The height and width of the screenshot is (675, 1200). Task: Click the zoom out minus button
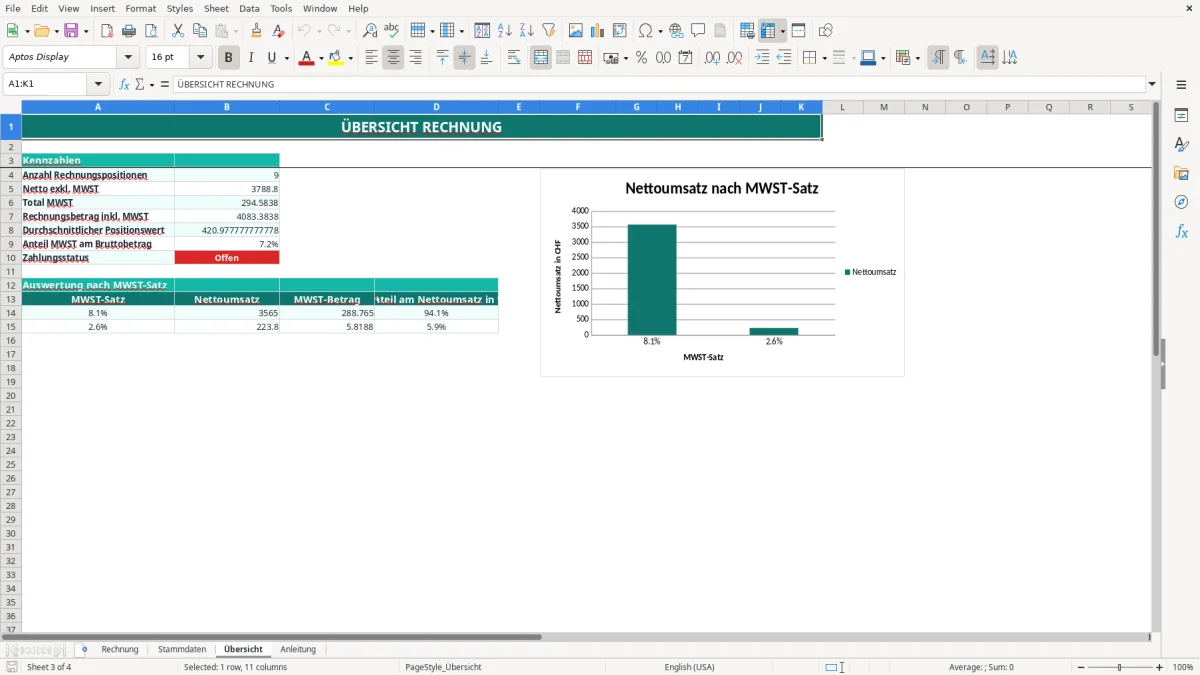(x=1081, y=667)
